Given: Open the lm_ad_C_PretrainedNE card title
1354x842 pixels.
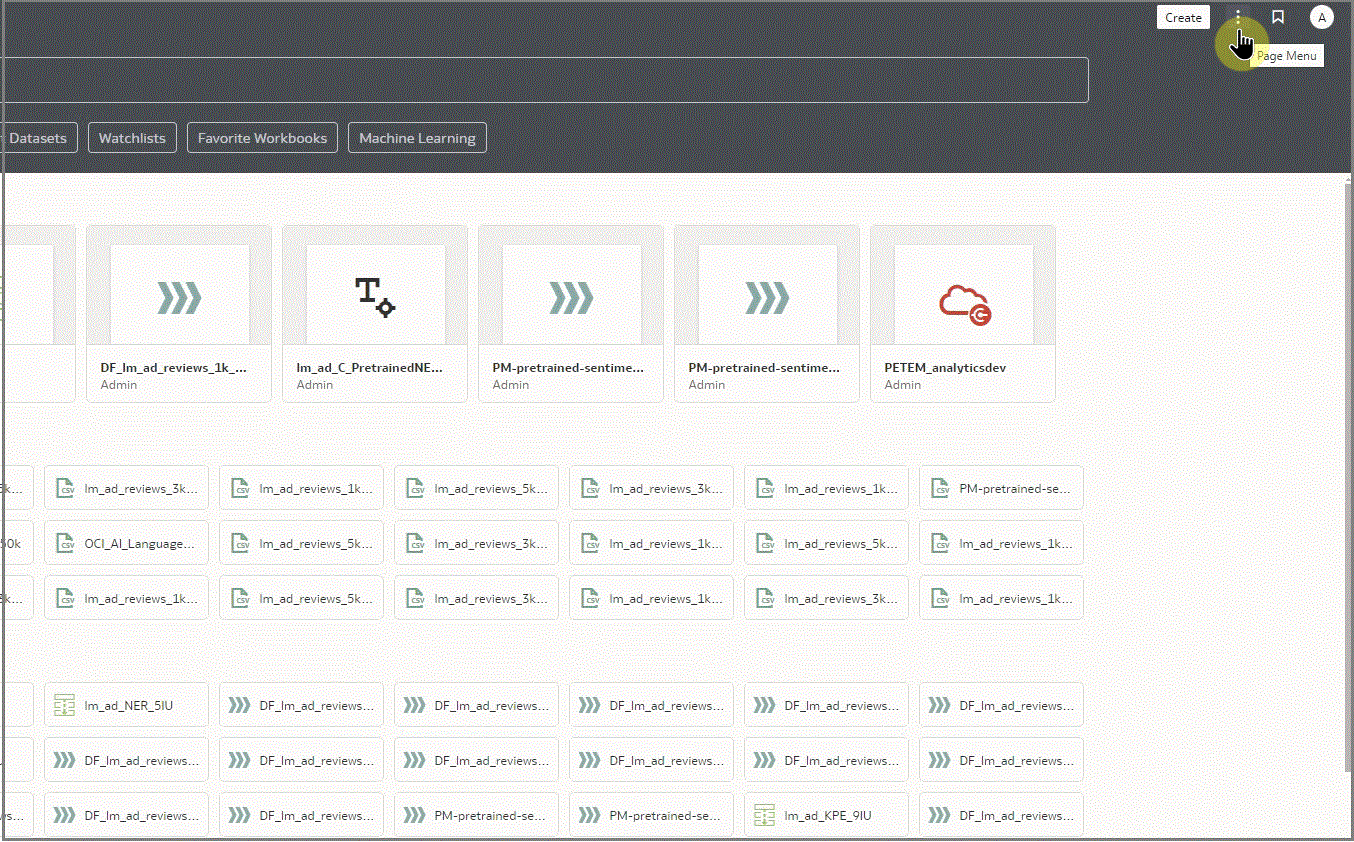Looking at the screenshot, I should tap(369, 368).
